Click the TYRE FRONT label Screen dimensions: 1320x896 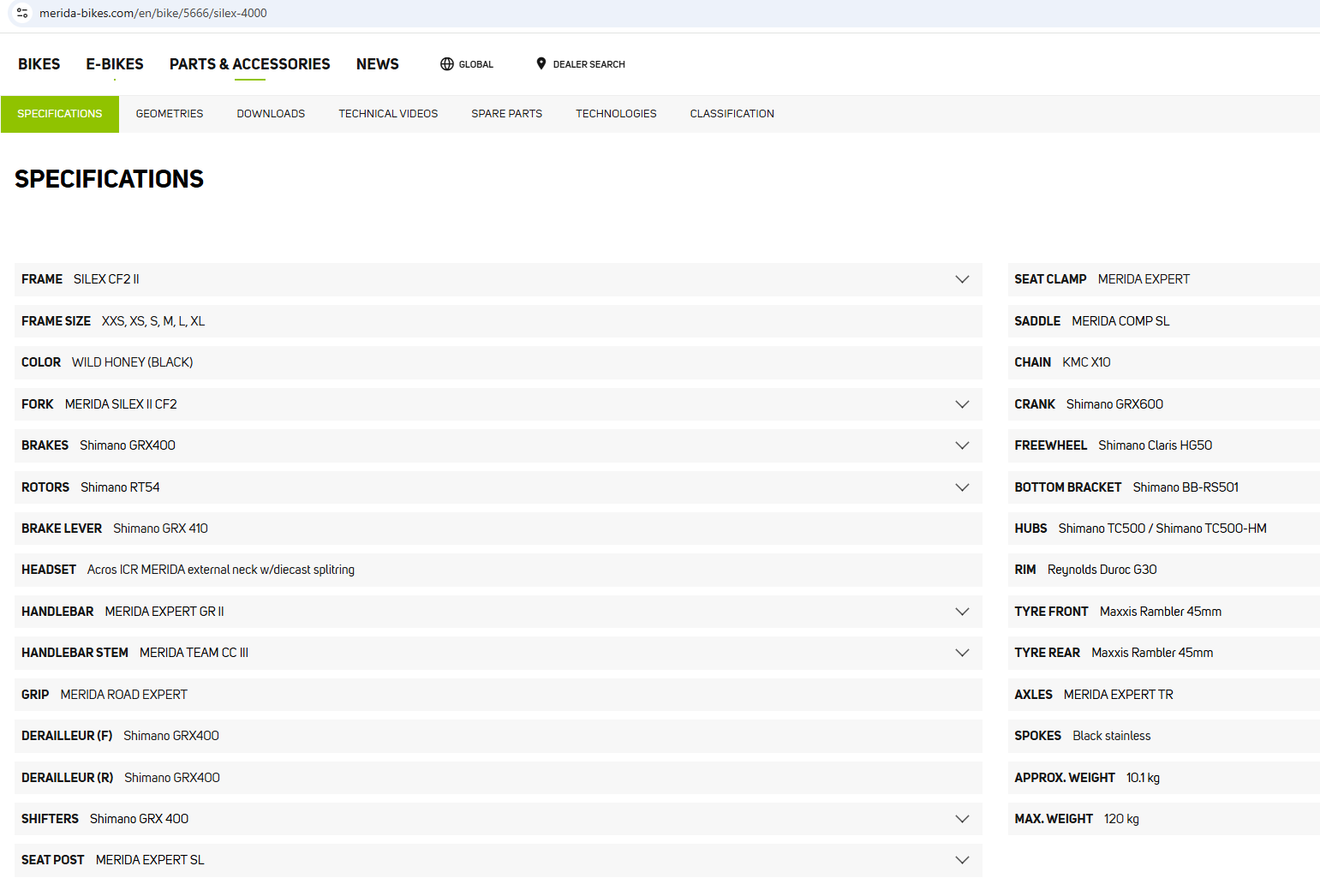click(1051, 612)
